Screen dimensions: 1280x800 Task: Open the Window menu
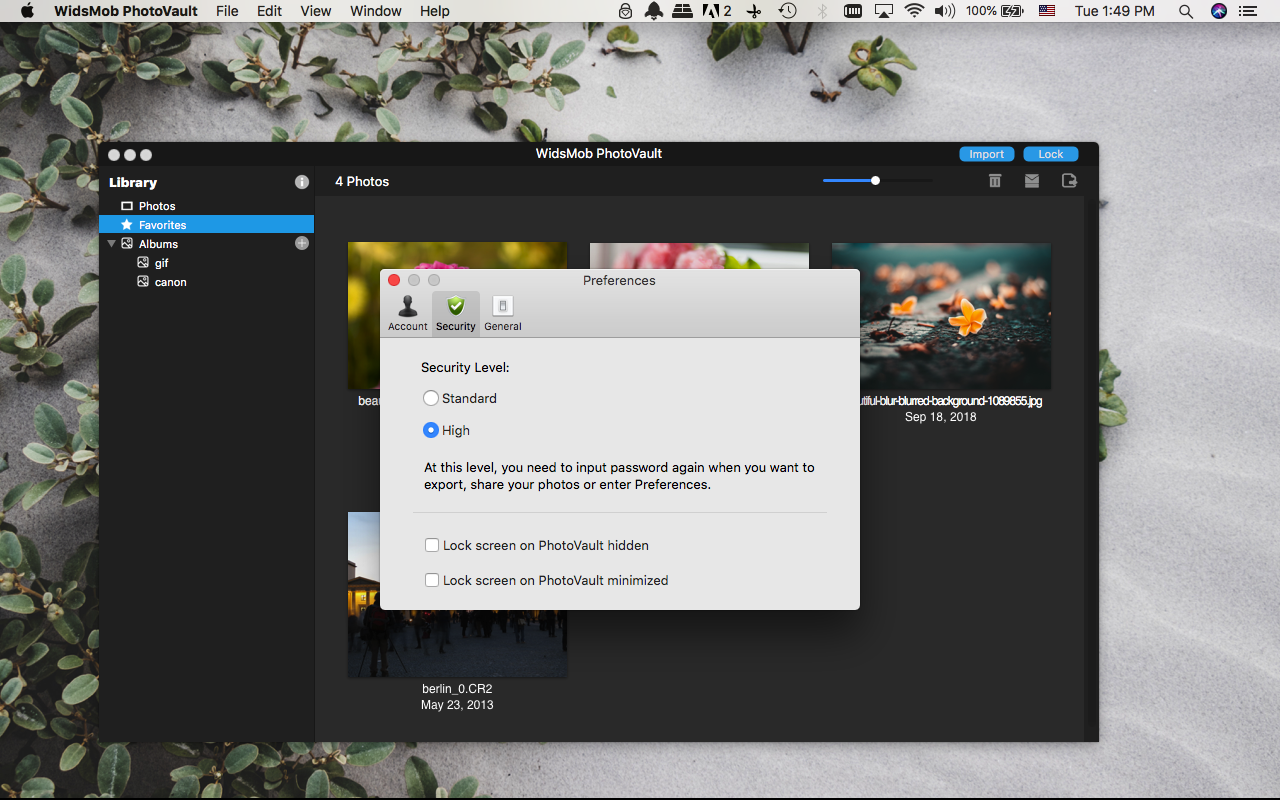tap(376, 11)
